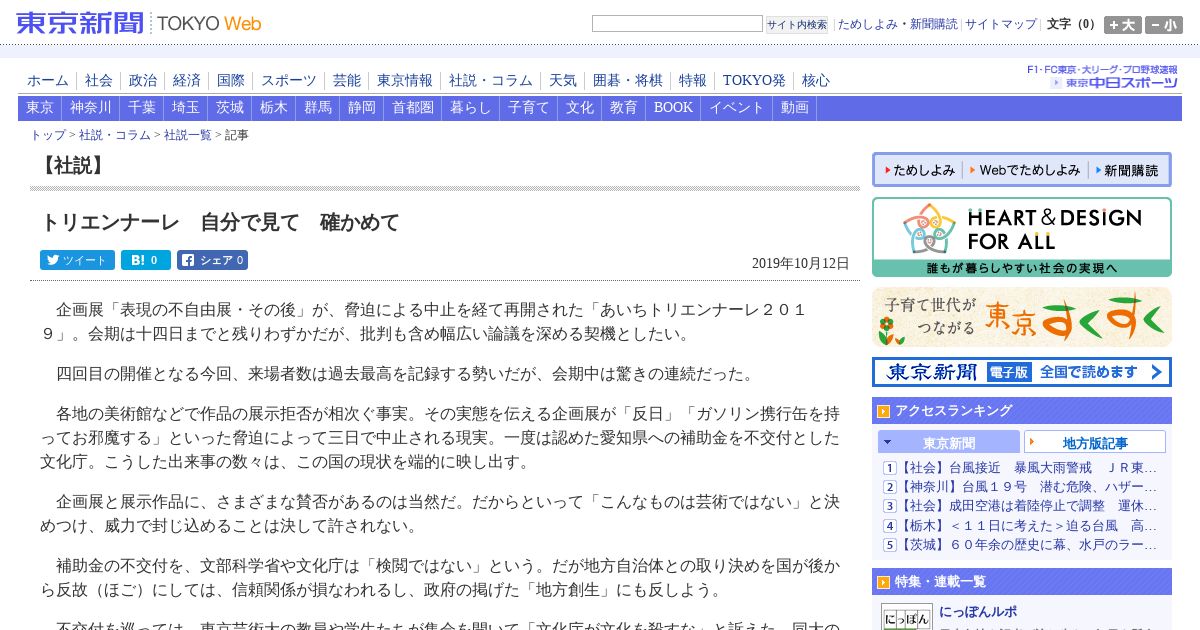Open TOKYO発 section
The width and height of the screenshot is (1200, 630).
[x=754, y=80]
